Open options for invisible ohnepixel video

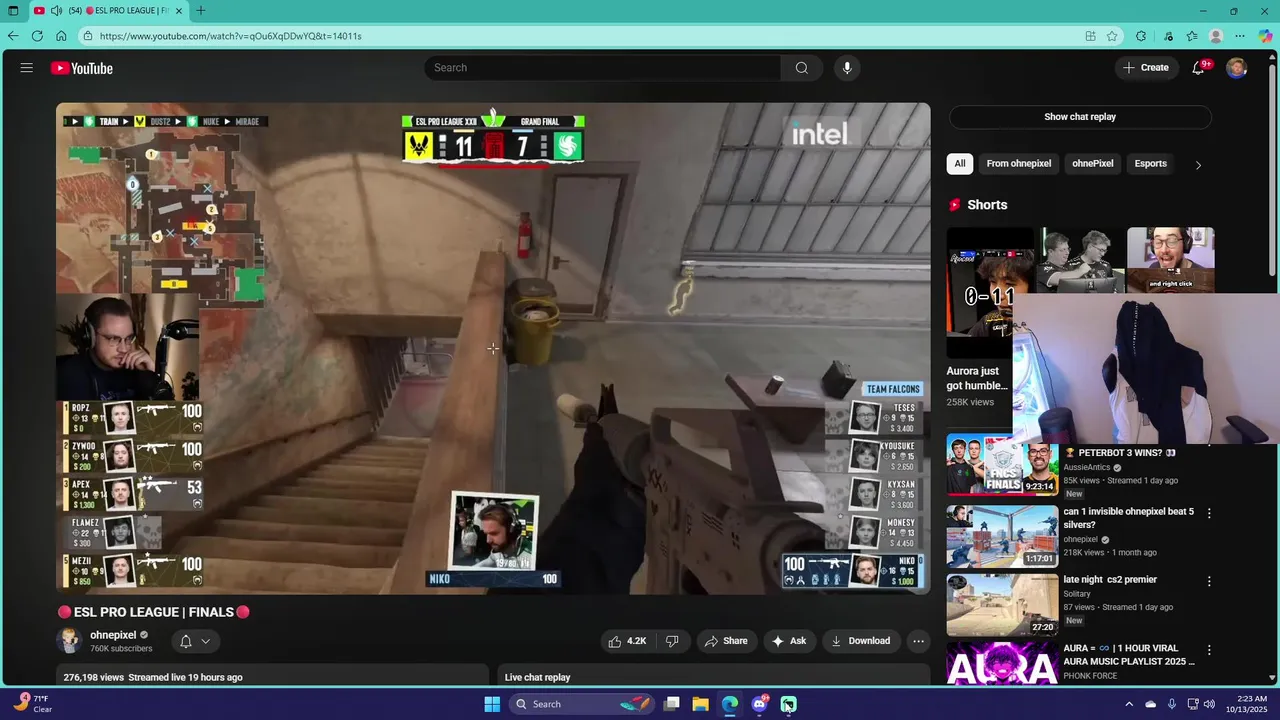1209,513
